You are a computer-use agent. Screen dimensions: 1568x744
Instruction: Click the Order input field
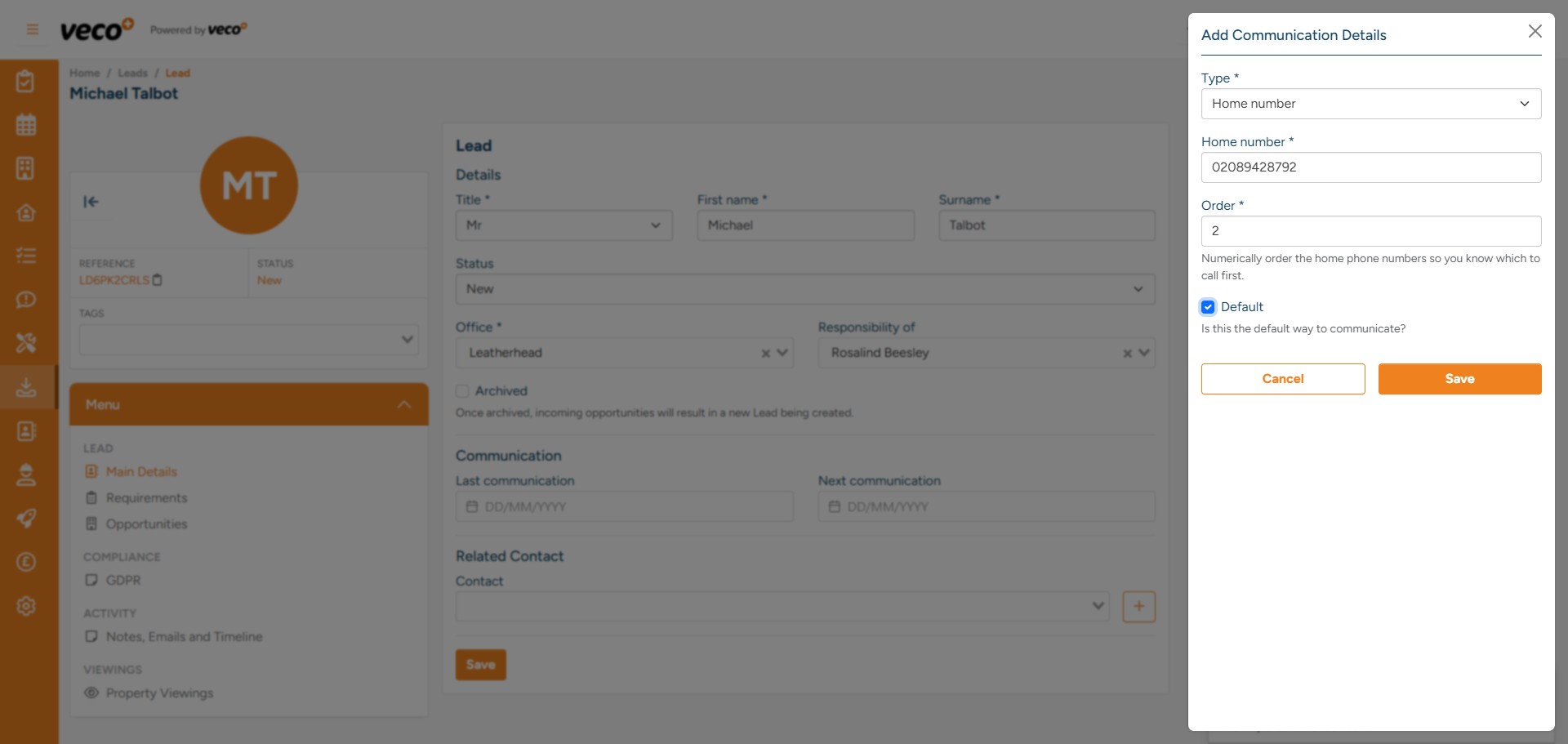point(1370,231)
